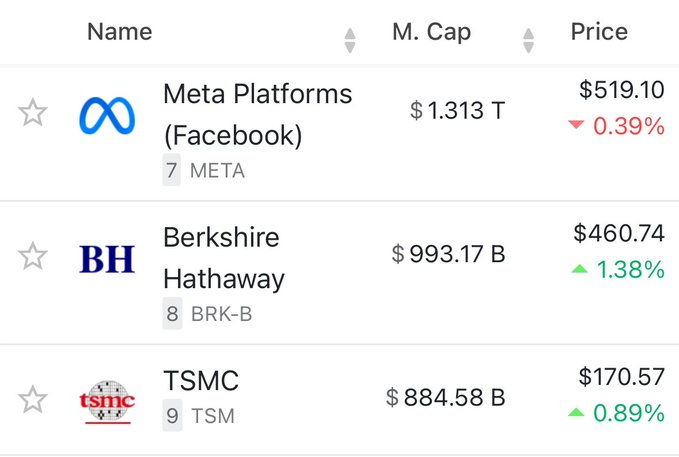Image resolution: width=679 pixels, height=457 pixels.
Task: Click the BH Berkshire Hathaway logo
Action: pos(107,259)
